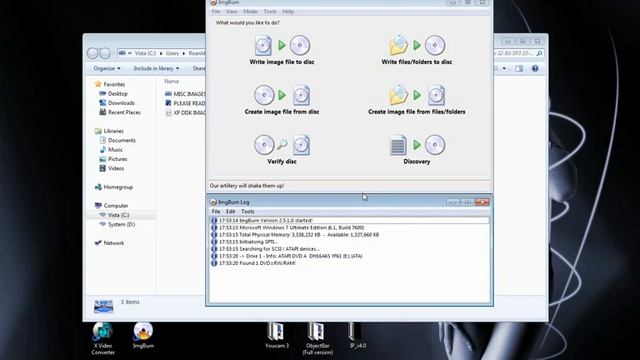Viewport: 640px width, 360px height.
Task: Open ImgBurn desktop shortcut
Action: click(143, 336)
